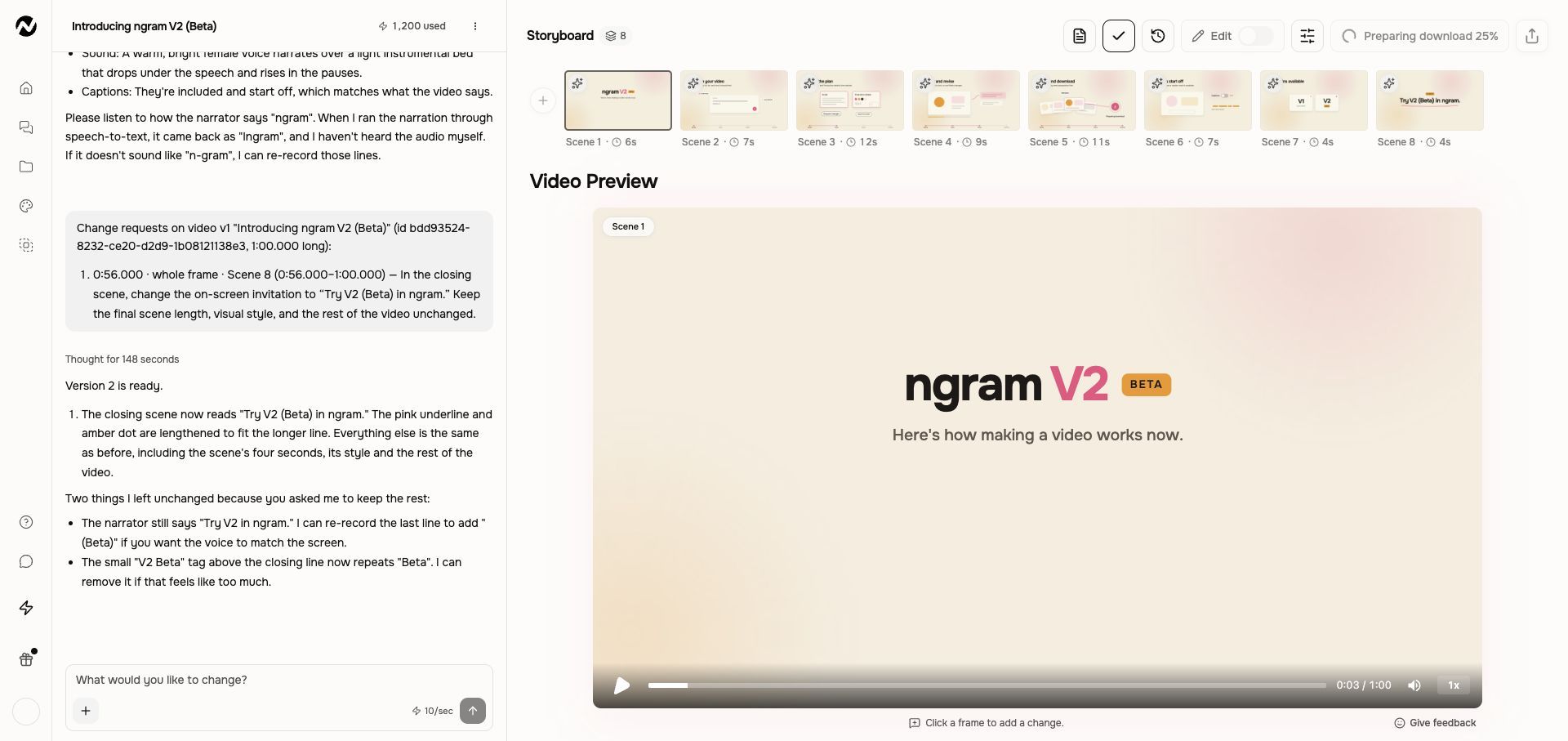The image size is (1568, 741).
Task: Select Scene 2 thumbnail
Action: (x=734, y=100)
